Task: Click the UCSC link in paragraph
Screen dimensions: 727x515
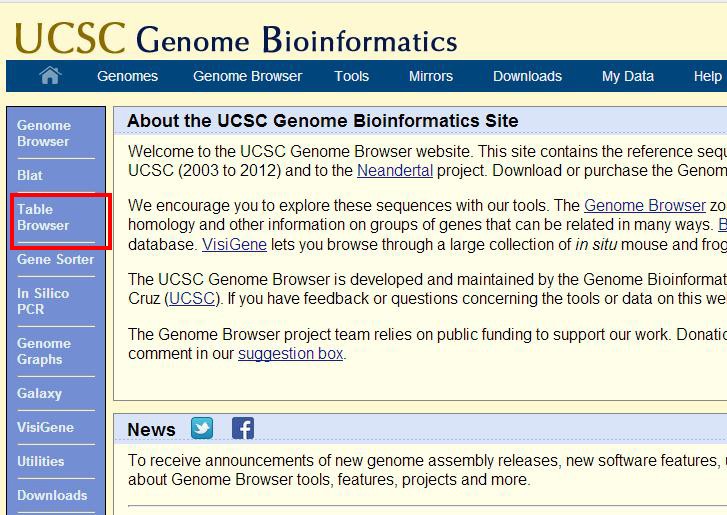Action: point(192,299)
